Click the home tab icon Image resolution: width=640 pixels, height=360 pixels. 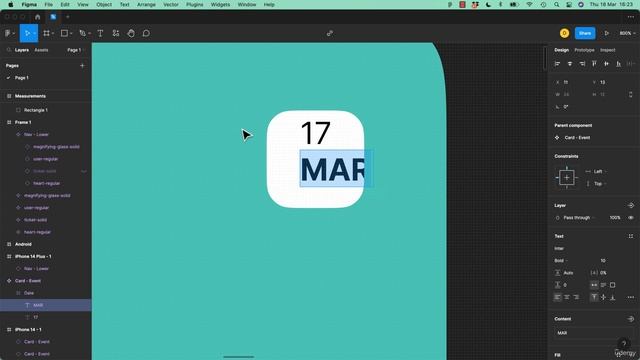pyautogui.click(x=38, y=17)
